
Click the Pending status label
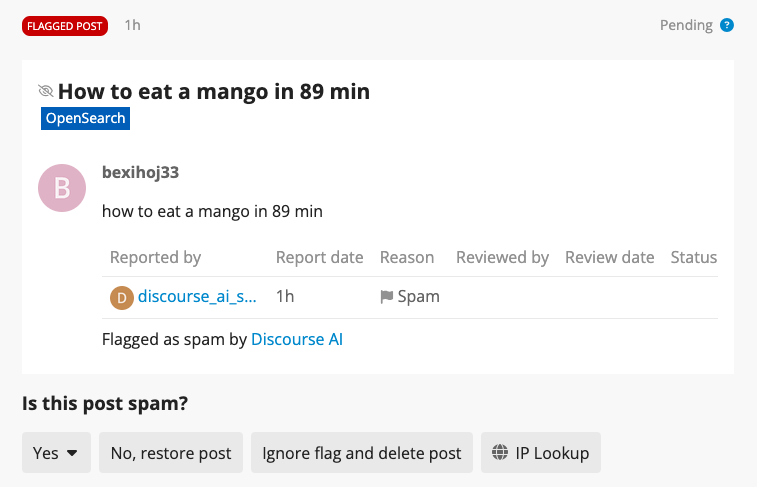pos(686,25)
